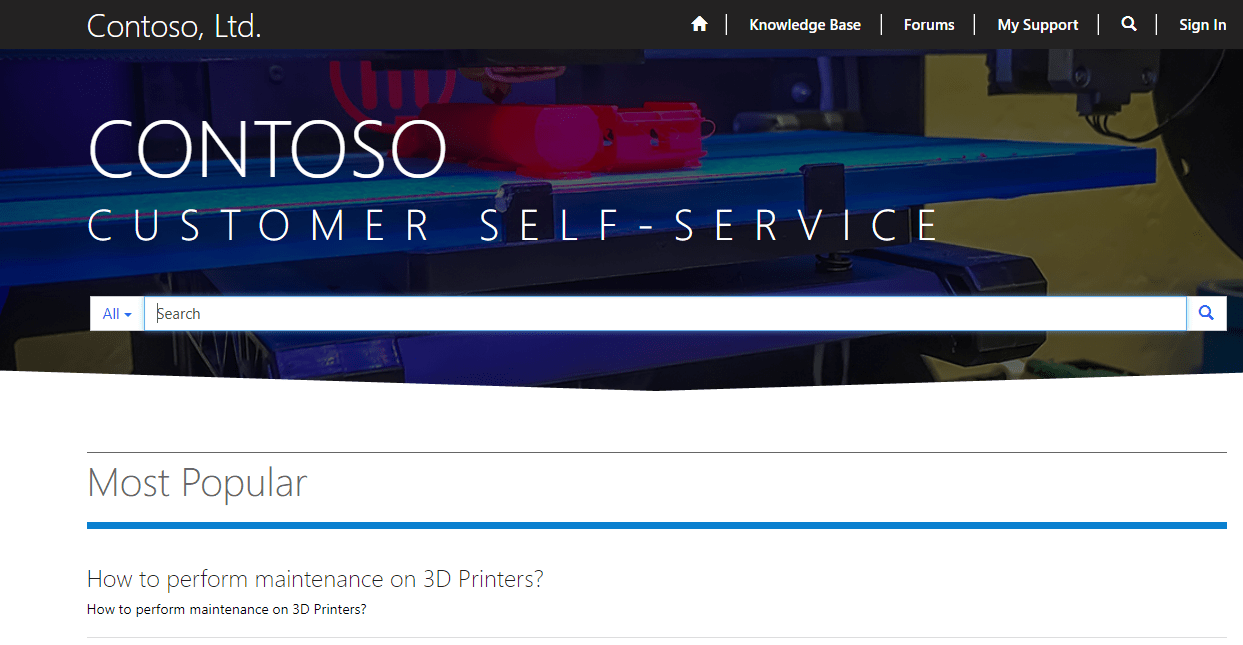Open search via navigation bar magnifier icon

1129,24
